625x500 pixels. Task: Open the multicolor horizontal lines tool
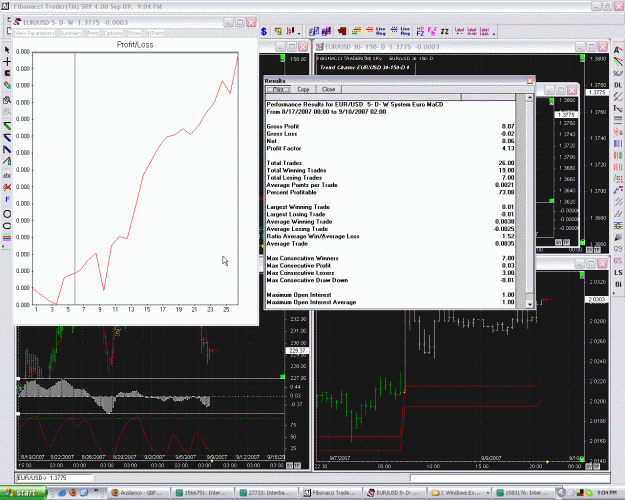pos(7,238)
